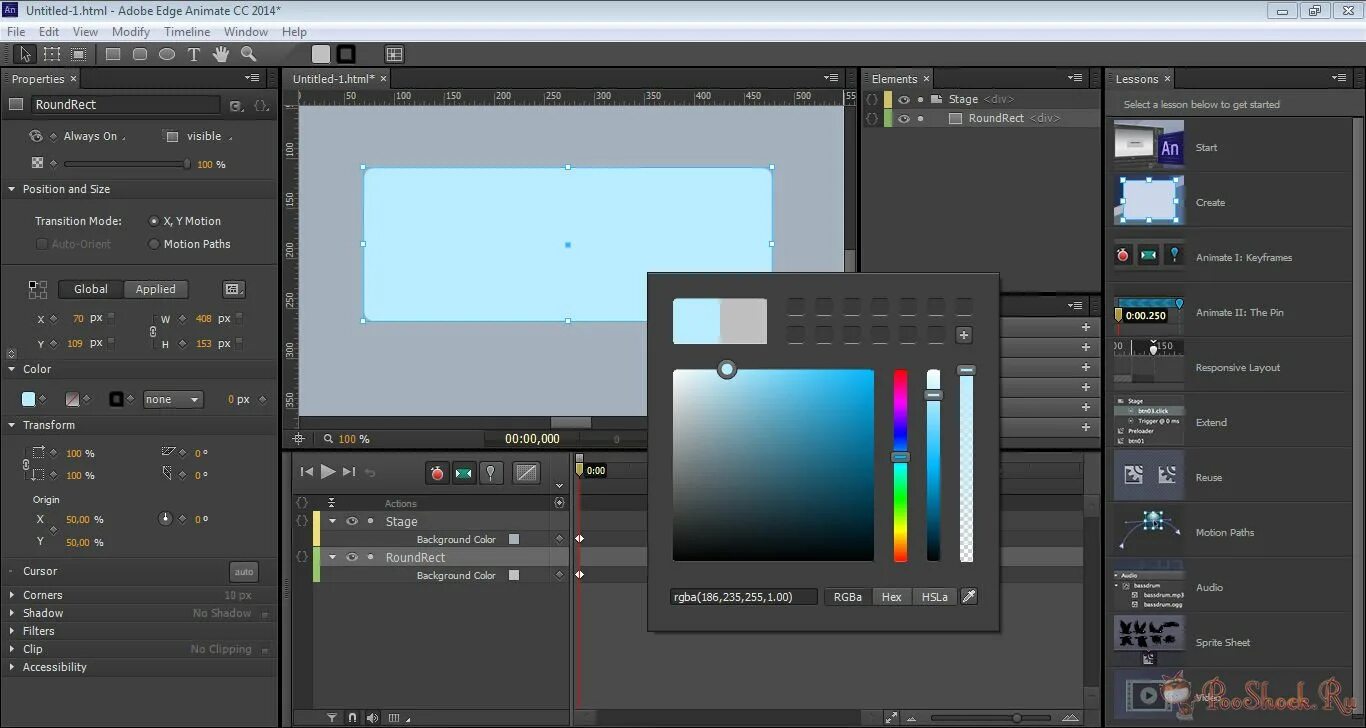Toggle Stage visibility eye in Elements panel
Screen dimensions: 1366x728
(x=903, y=99)
